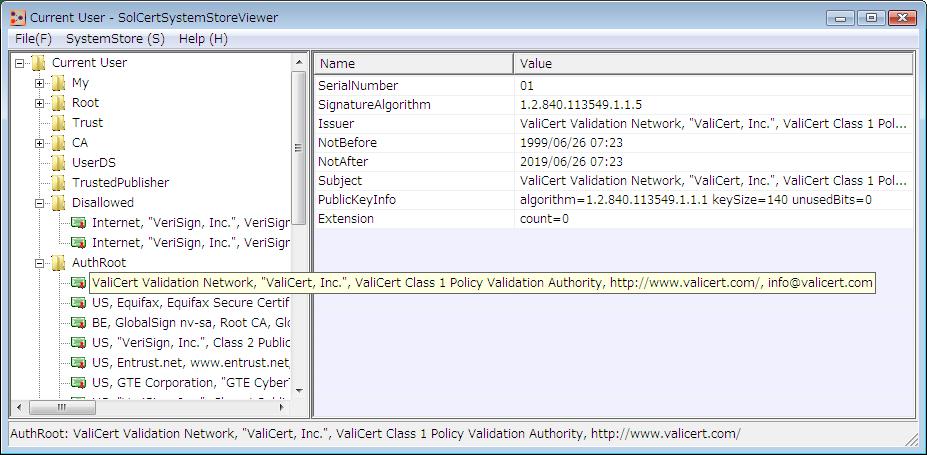Open the Help (H) menu
Screen dimensions: 927x455
click(x=203, y=39)
